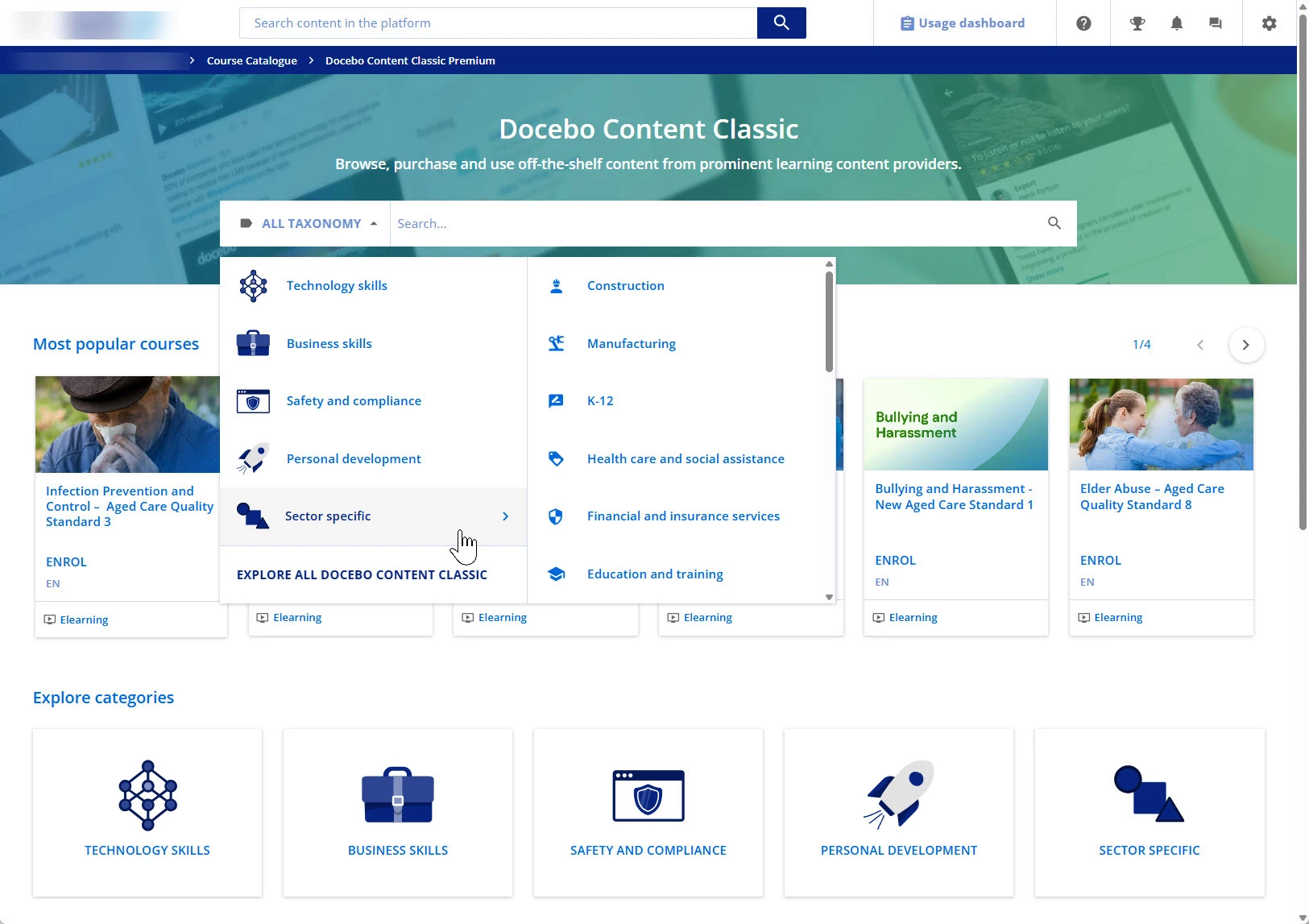
Task: Click Explore All Docebo Content Classic
Action: tap(362, 574)
